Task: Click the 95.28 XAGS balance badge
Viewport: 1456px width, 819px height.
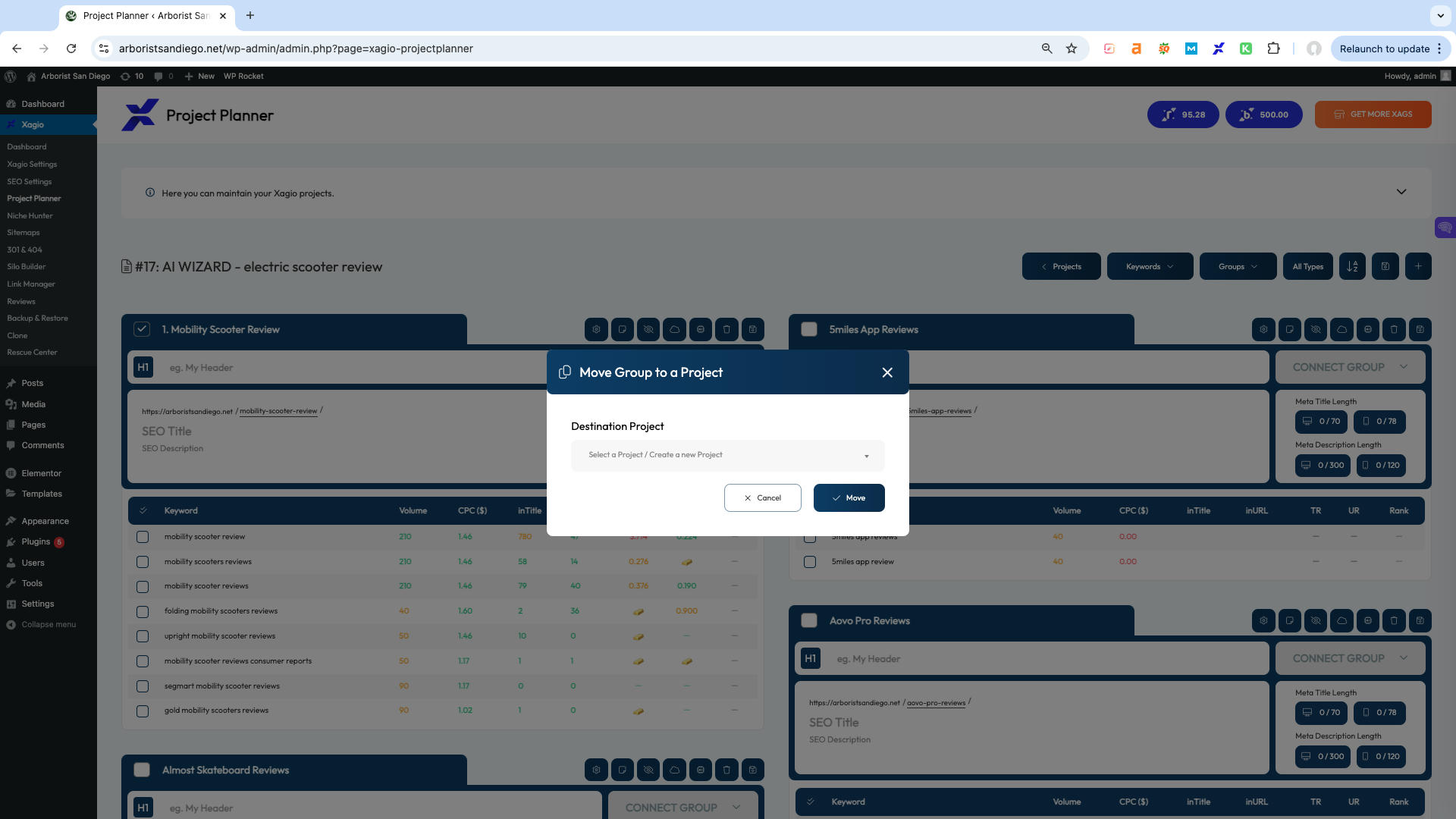Action: (1183, 115)
